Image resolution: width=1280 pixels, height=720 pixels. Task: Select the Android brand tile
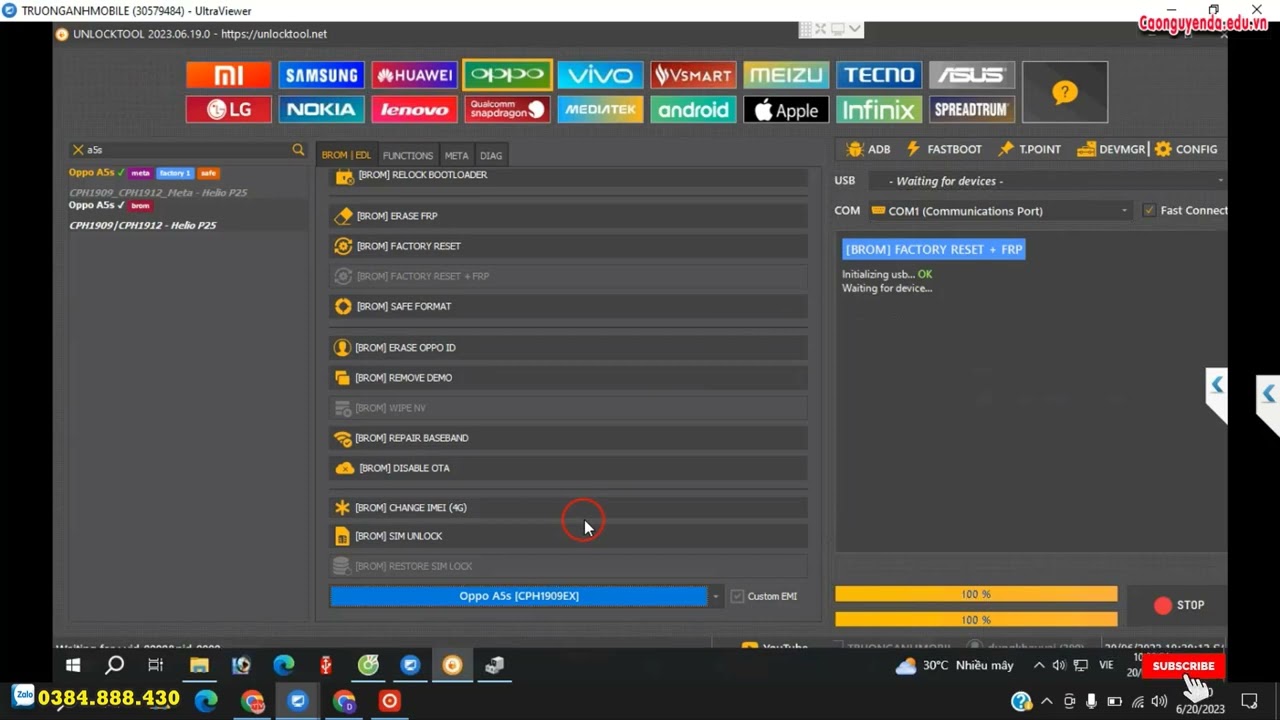(x=693, y=109)
